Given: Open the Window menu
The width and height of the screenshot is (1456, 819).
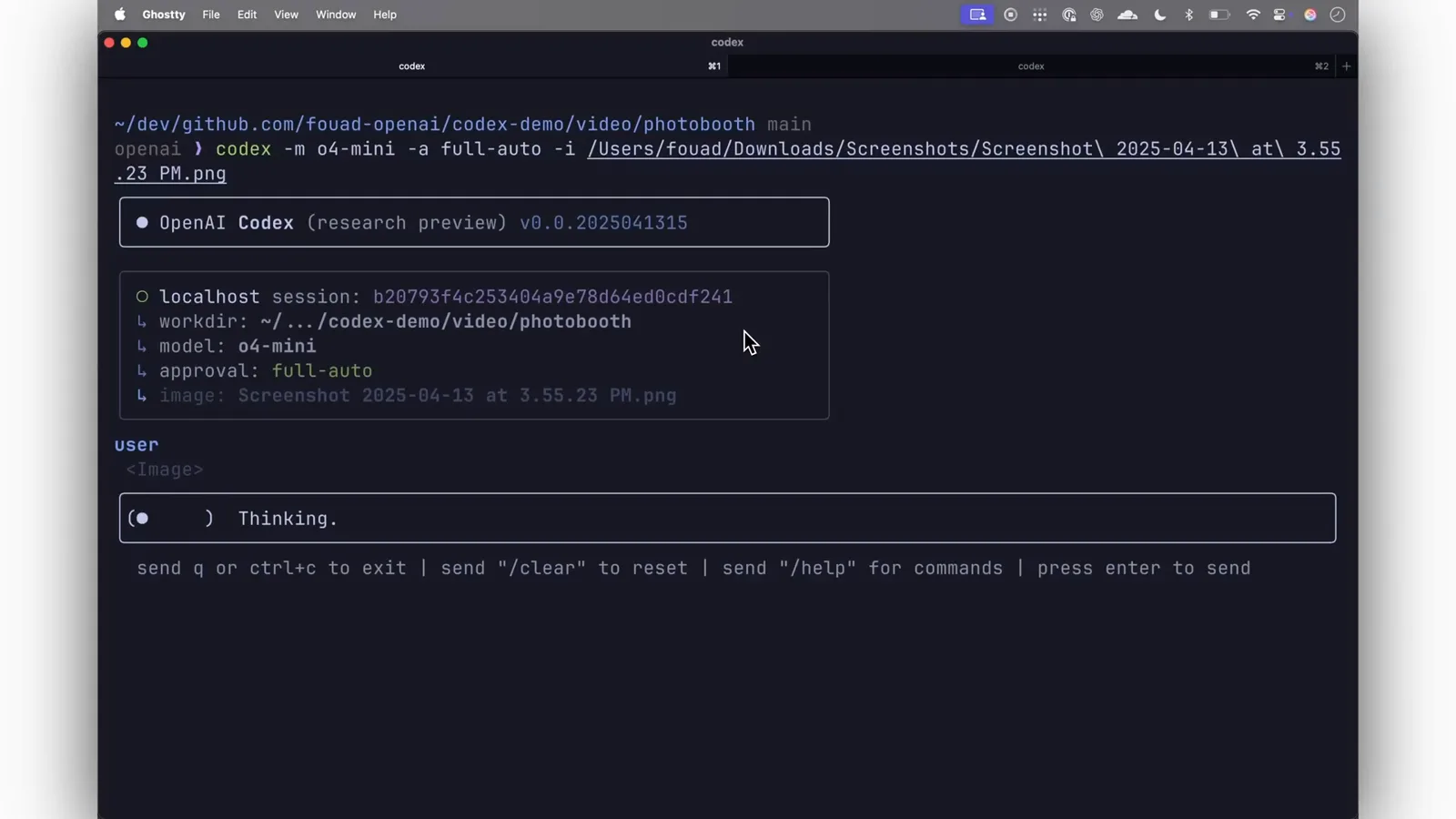Looking at the screenshot, I should pyautogui.click(x=336, y=15).
